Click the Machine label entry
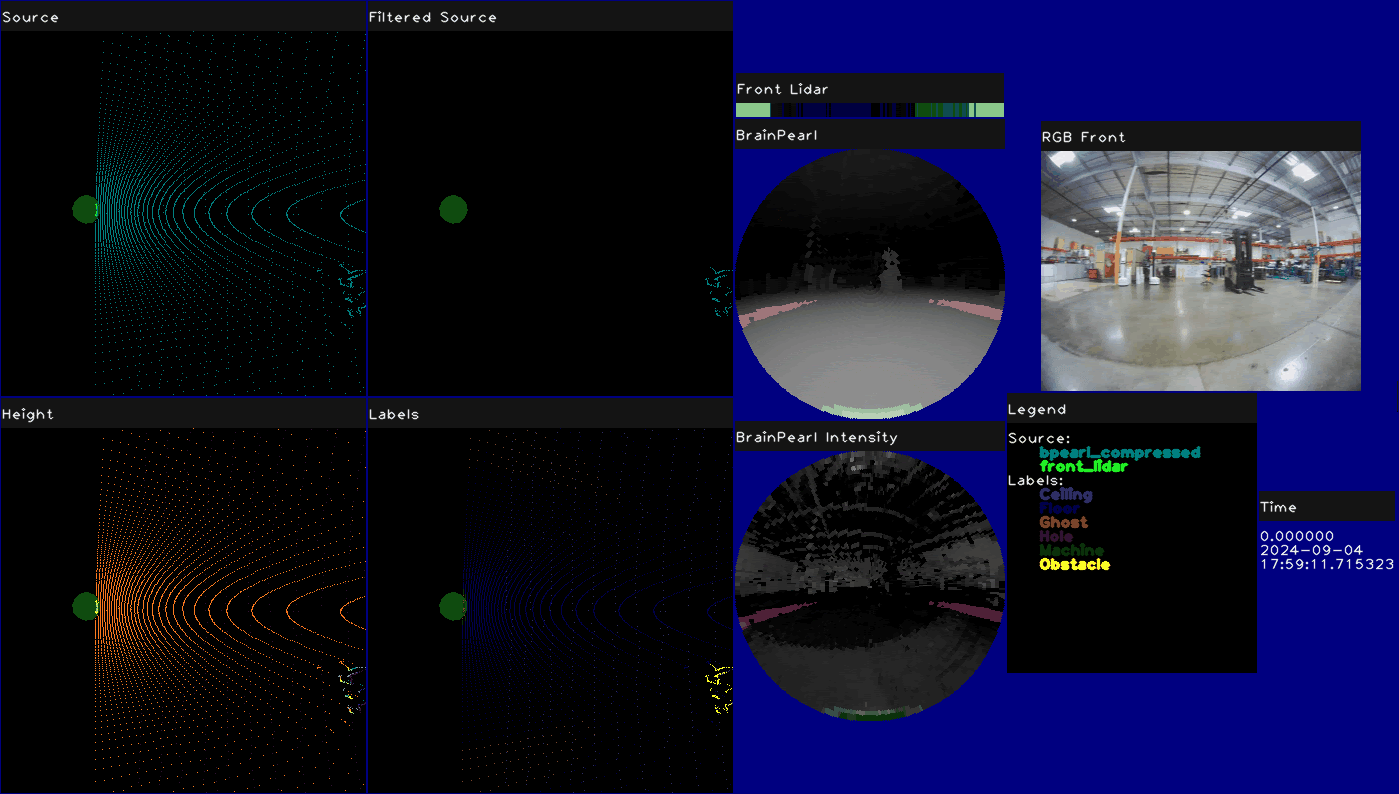This screenshot has height=794, width=1399. [x=1071, y=550]
